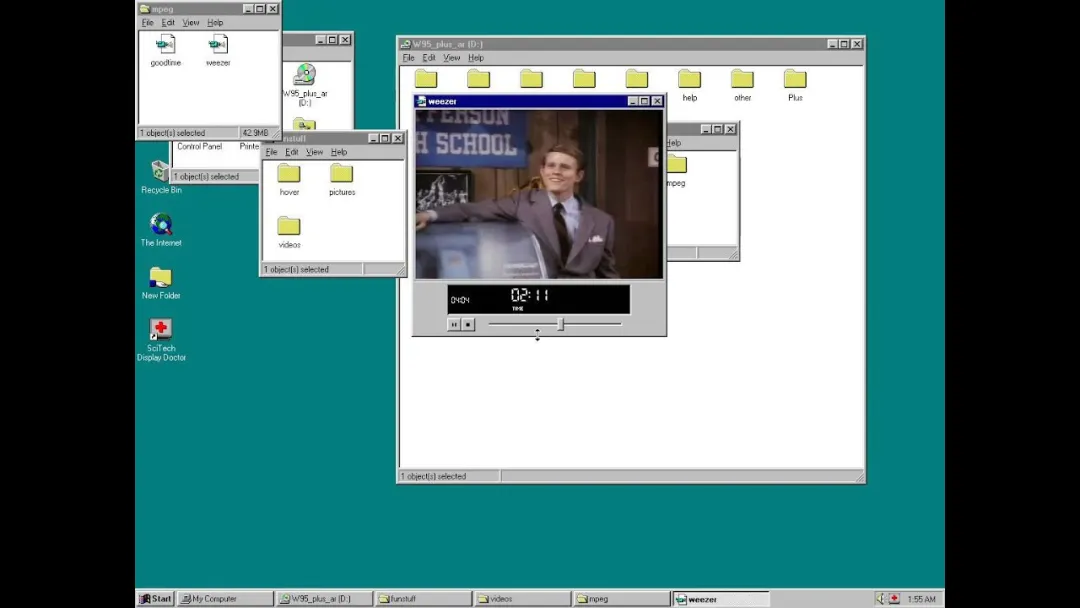
Task: Click the weezer video seek slider thumb
Action: point(561,324)
